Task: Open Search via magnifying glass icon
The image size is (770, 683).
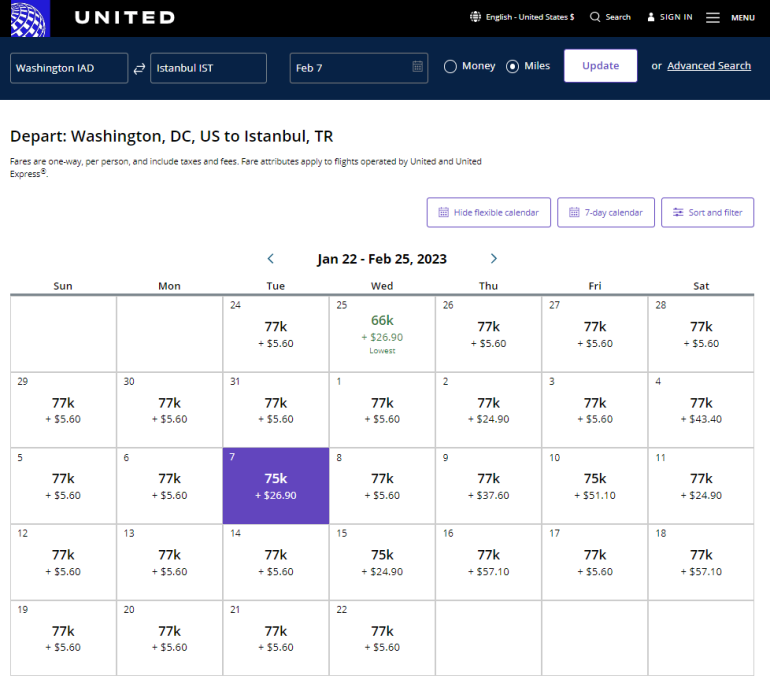Action: point(595,17)
